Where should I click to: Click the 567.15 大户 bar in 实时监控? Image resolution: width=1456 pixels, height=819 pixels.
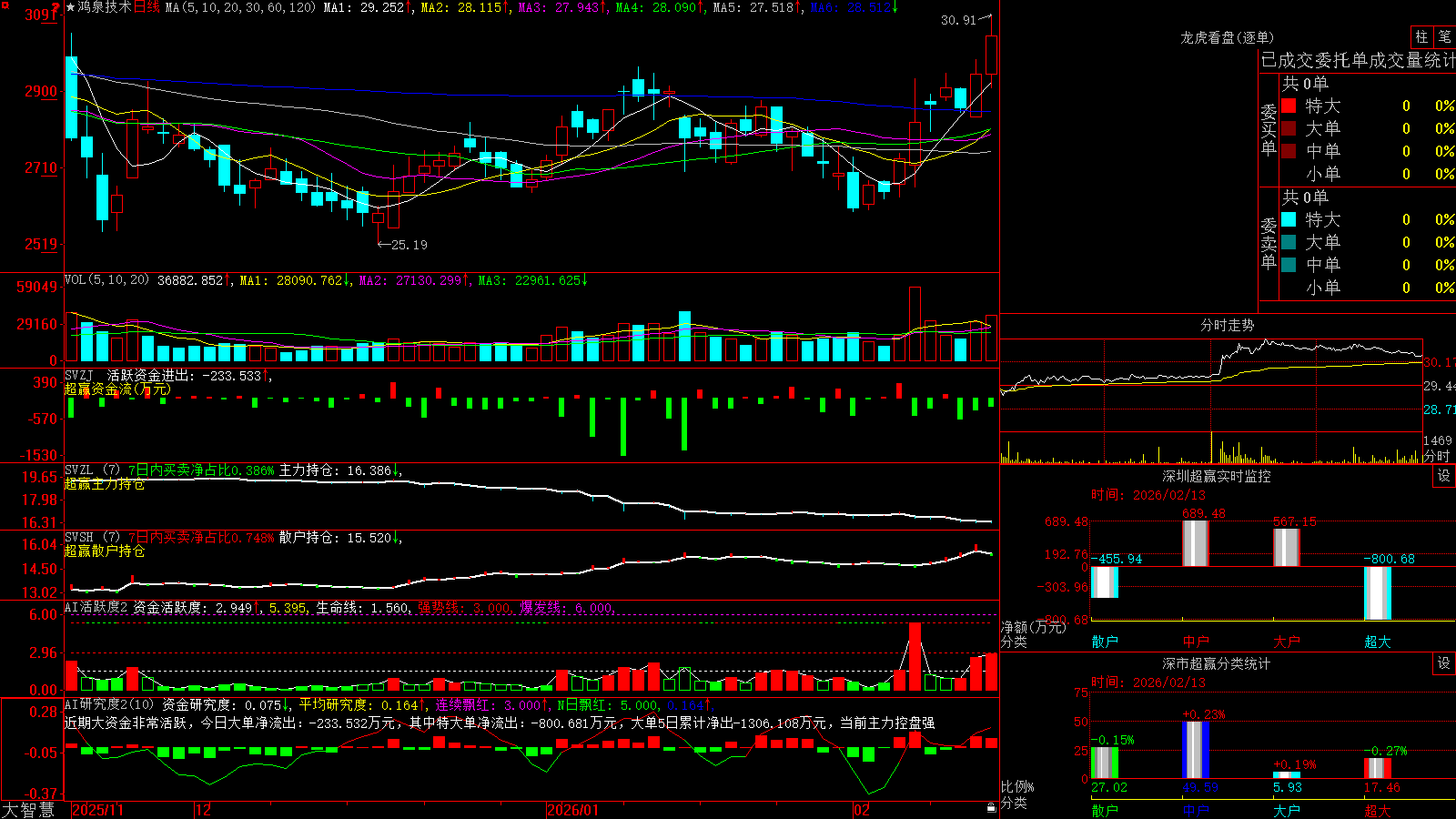(1287, 548)
